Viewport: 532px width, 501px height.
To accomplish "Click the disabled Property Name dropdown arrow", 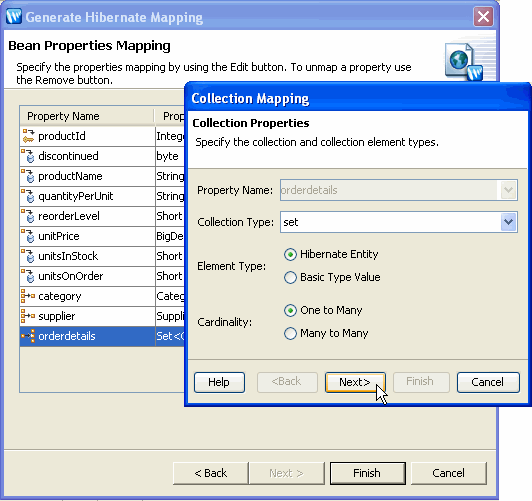I will click(508, 190).
